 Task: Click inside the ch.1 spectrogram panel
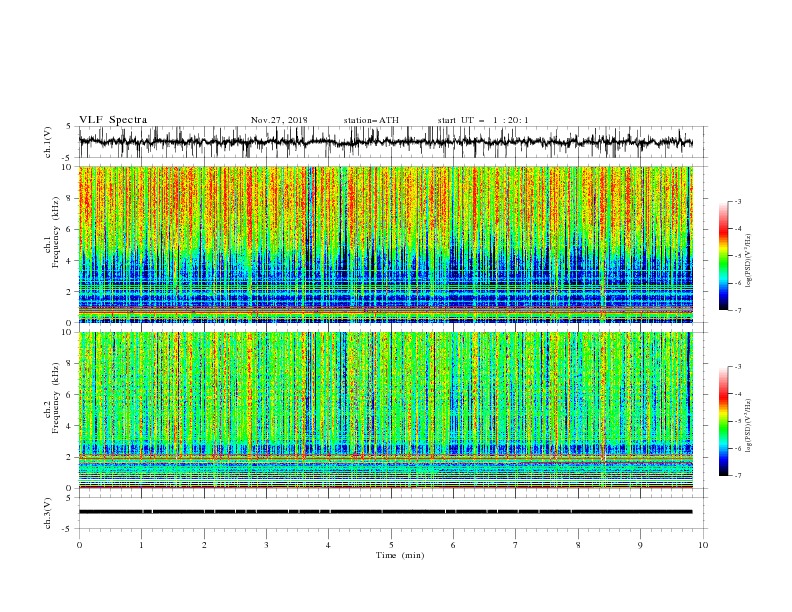coord(385,244)
